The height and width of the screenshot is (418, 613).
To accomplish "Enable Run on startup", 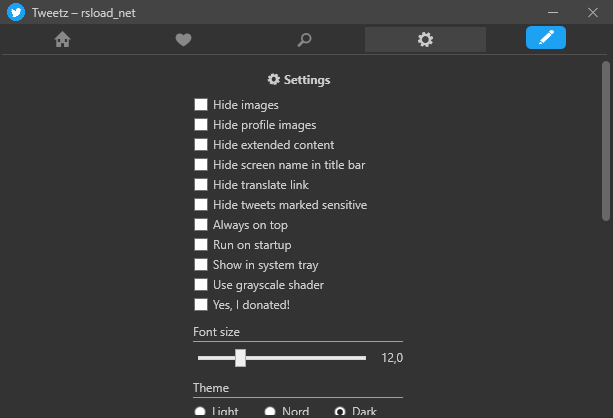I will click(x=201, y=244).
